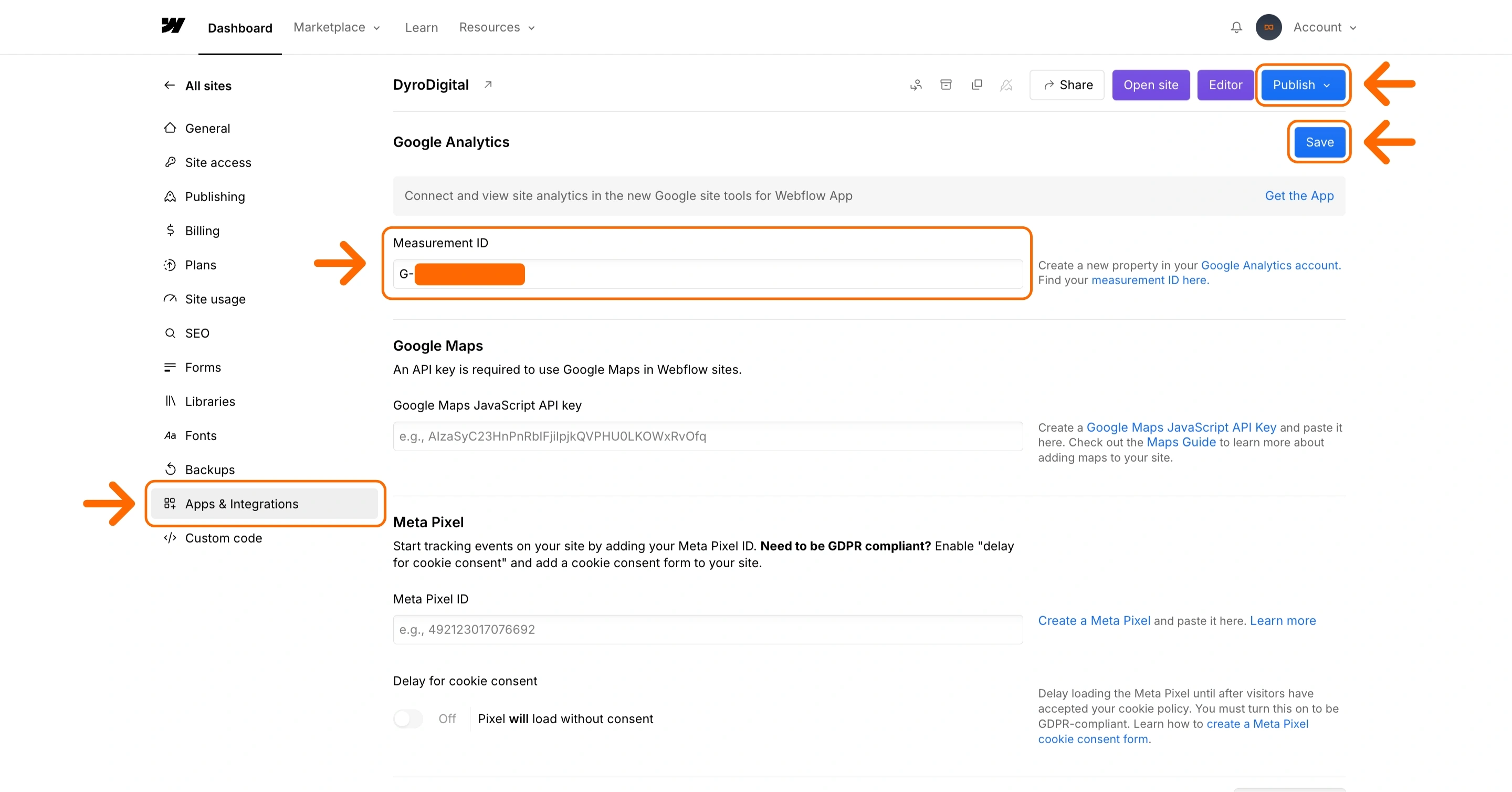The width and height of the screenshot is (1512, 792).
Task: Toggle Delay for cookie consent switch
Action: (x=408, y=718)
